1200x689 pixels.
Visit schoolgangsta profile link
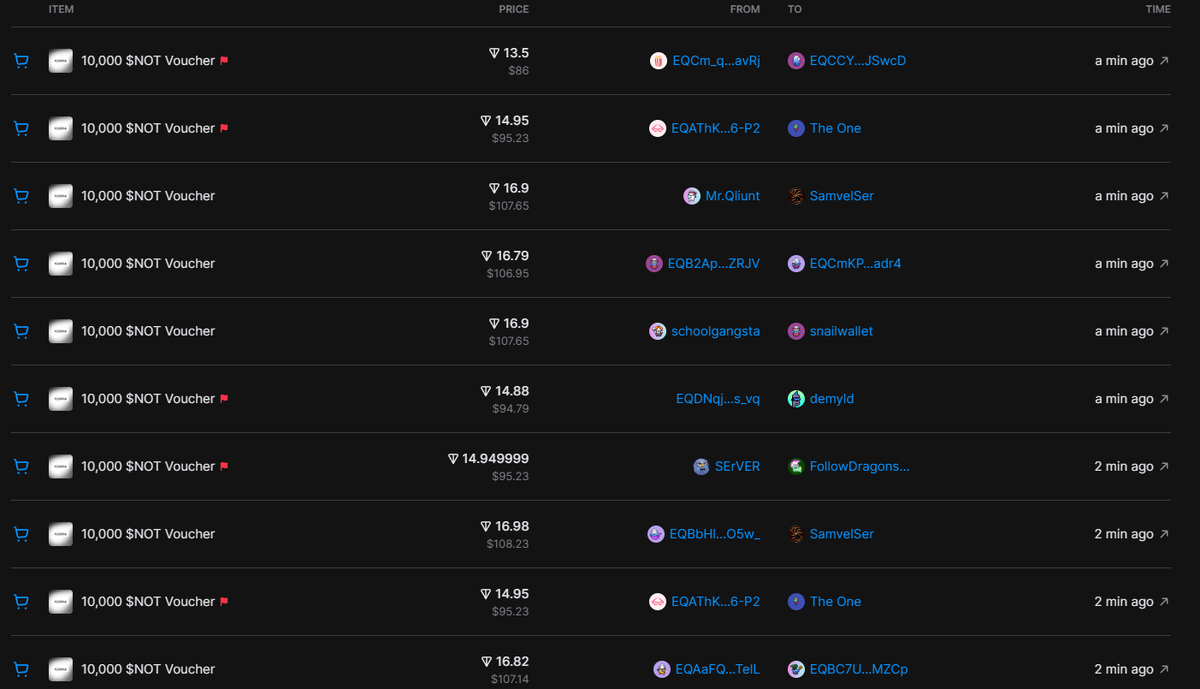(x=716, y=331)
